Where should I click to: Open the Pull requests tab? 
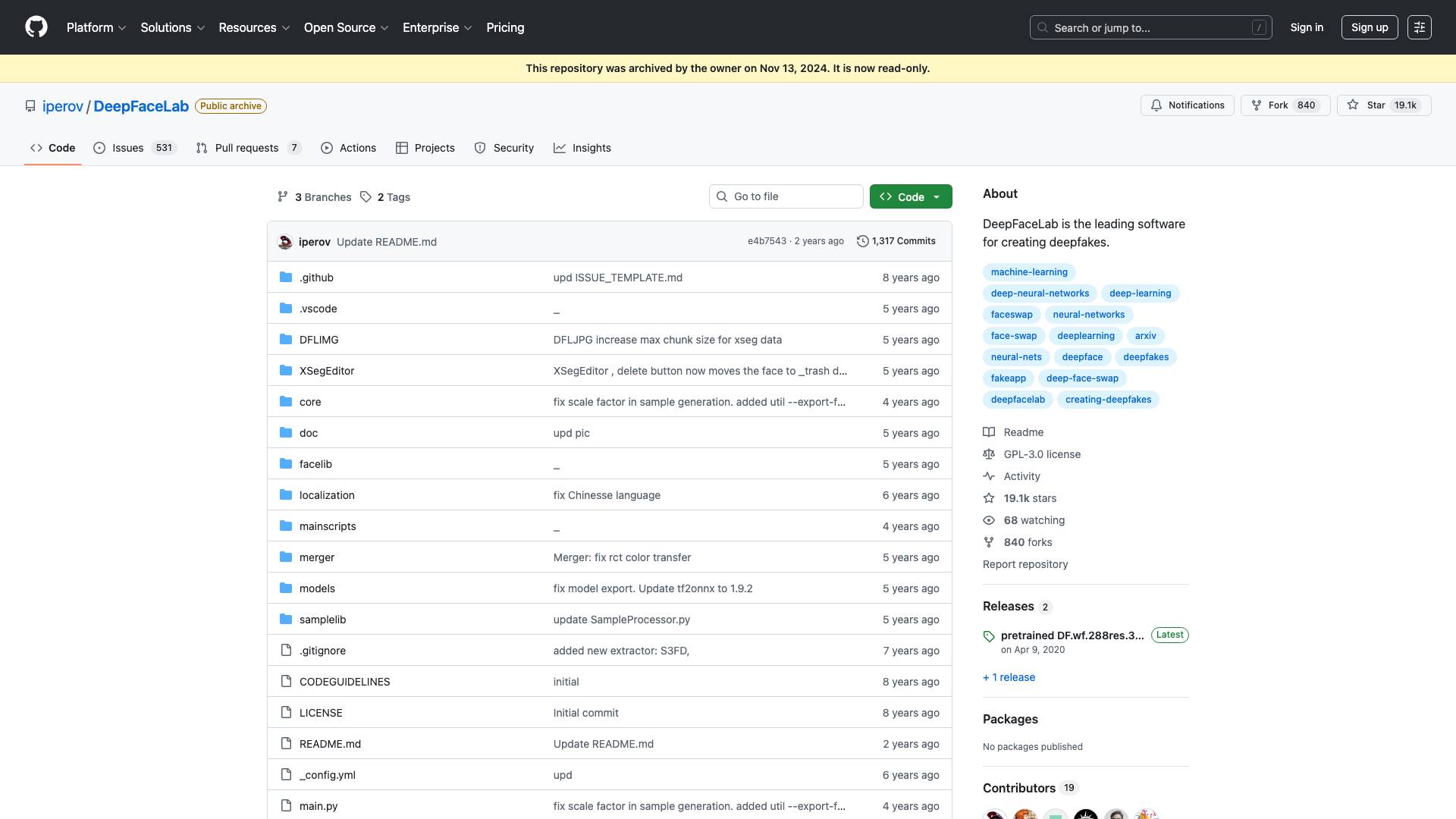tap(248, 148)
